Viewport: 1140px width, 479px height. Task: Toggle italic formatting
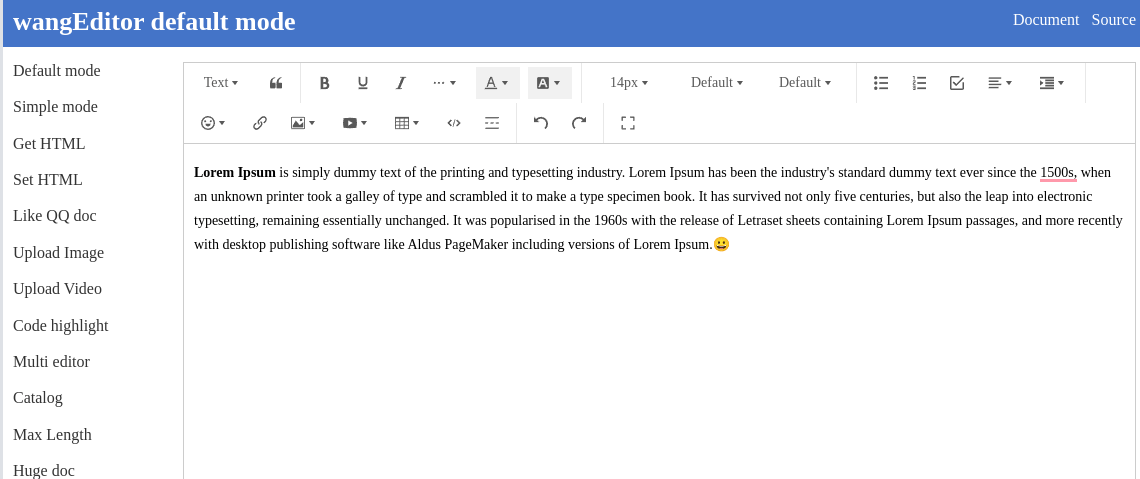400,83
